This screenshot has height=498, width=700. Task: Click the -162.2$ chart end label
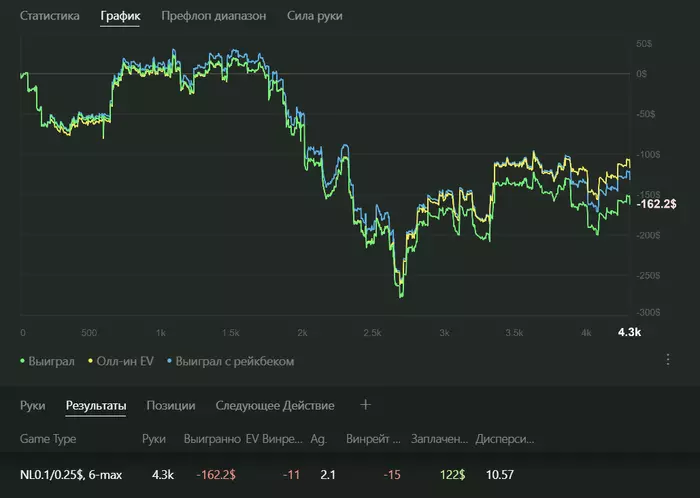pyautogui.click(x=656, y=204)
